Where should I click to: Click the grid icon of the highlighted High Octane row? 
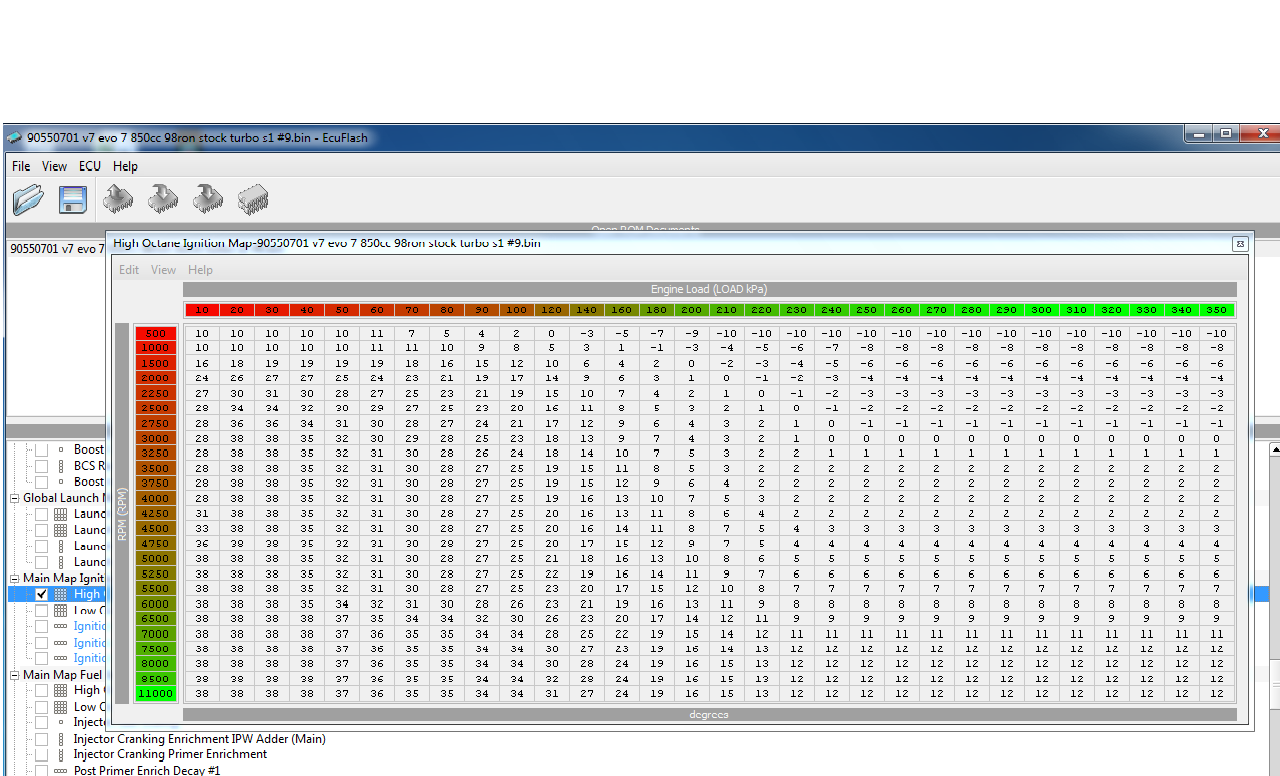coord(60,594)
